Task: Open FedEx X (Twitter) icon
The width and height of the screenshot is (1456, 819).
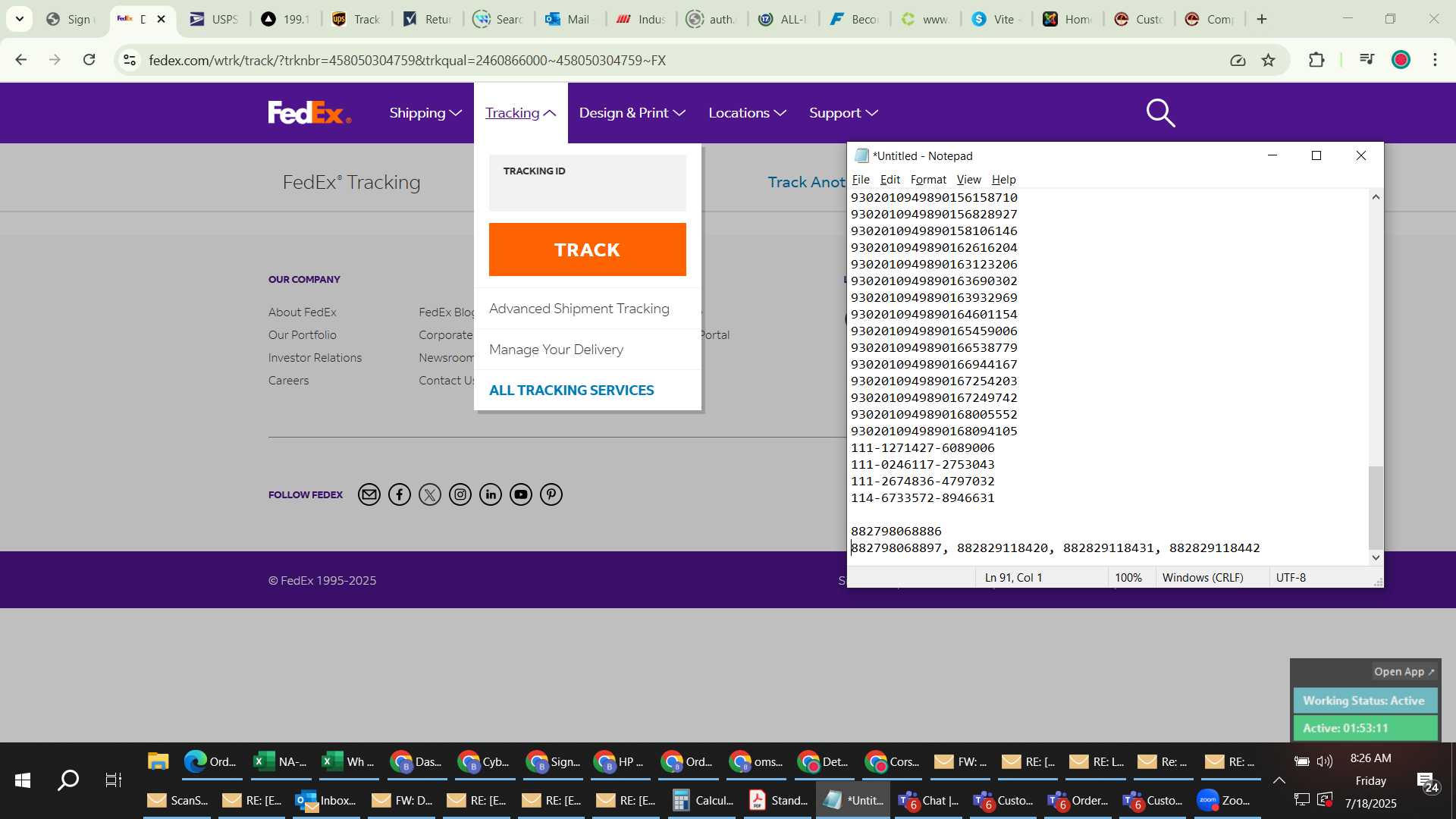Action: 430,495
